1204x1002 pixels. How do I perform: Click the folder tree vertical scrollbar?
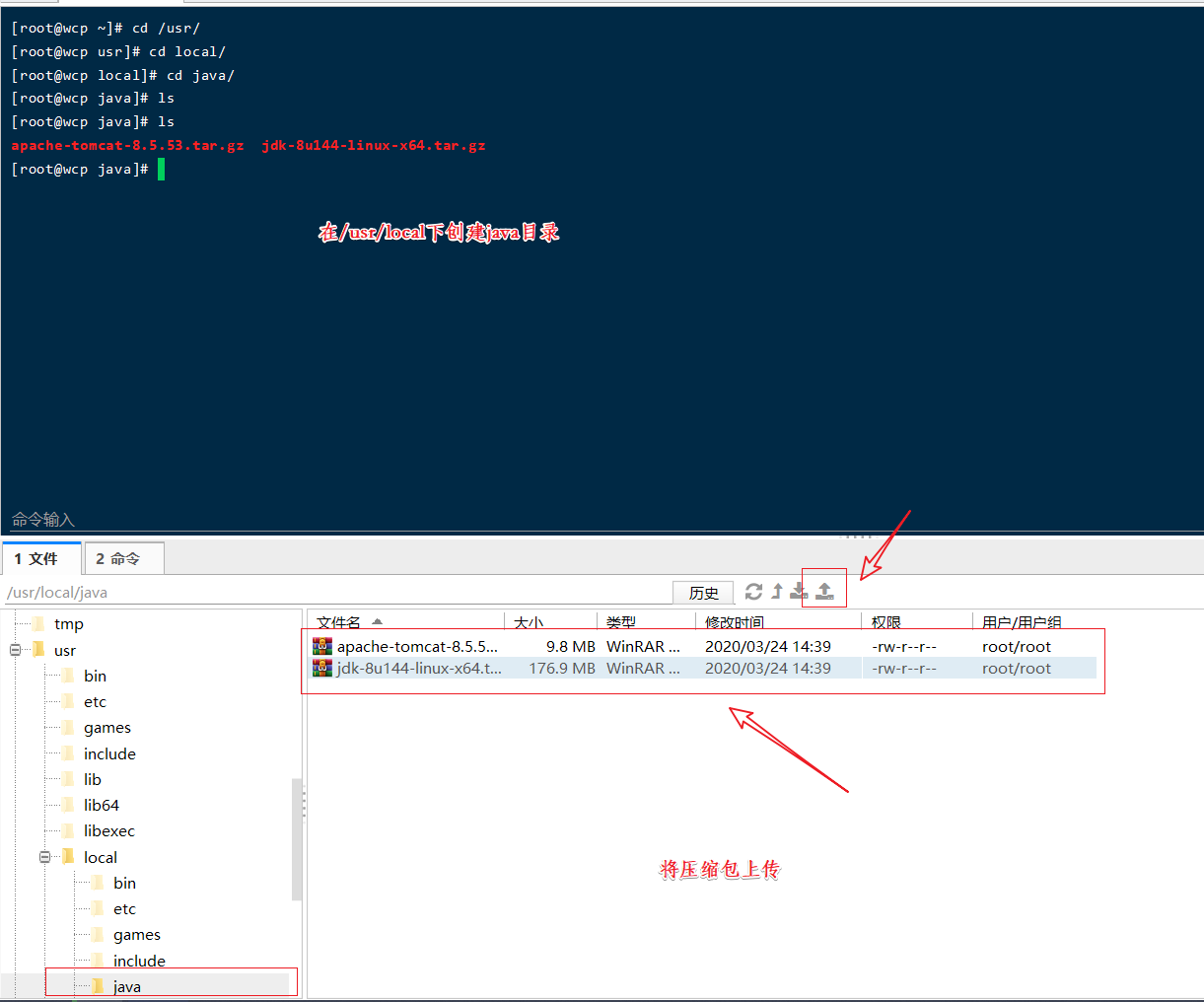coord(297,838)
